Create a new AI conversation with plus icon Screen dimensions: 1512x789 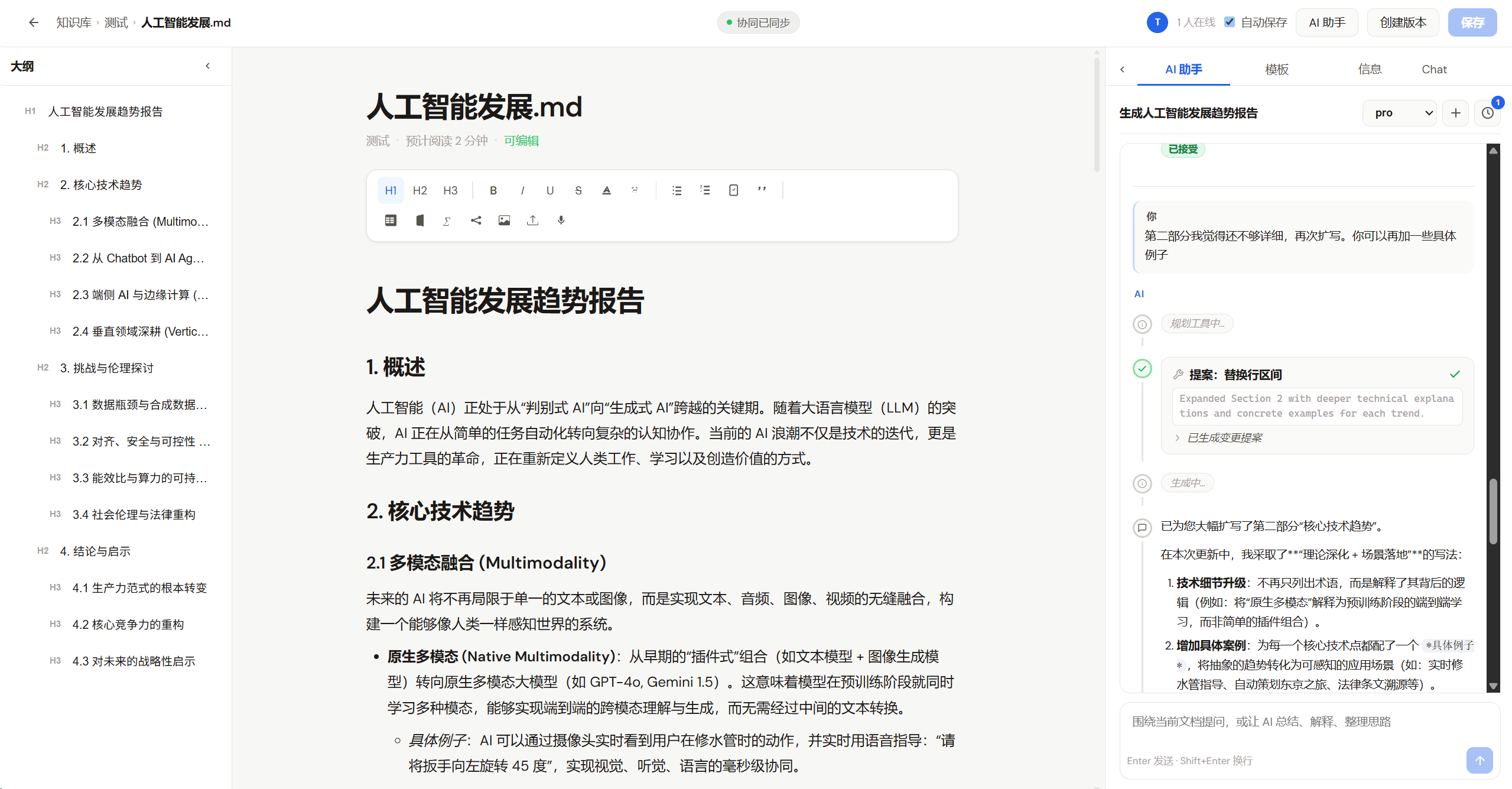coord(1456,113)
